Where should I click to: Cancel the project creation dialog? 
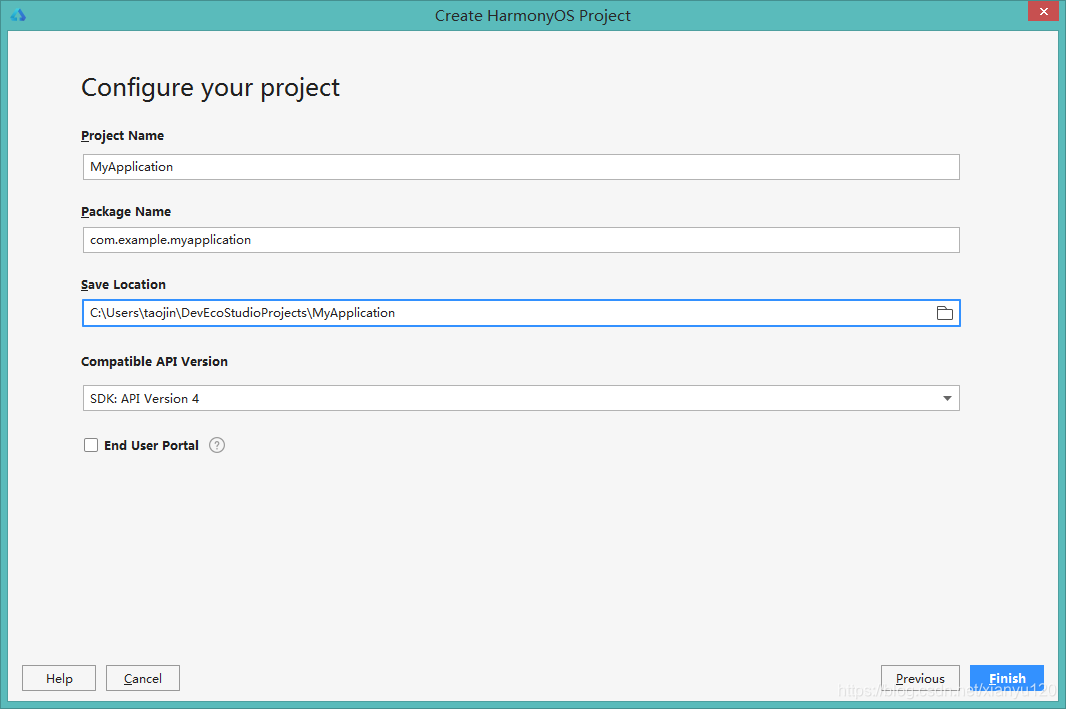[143, 678]
